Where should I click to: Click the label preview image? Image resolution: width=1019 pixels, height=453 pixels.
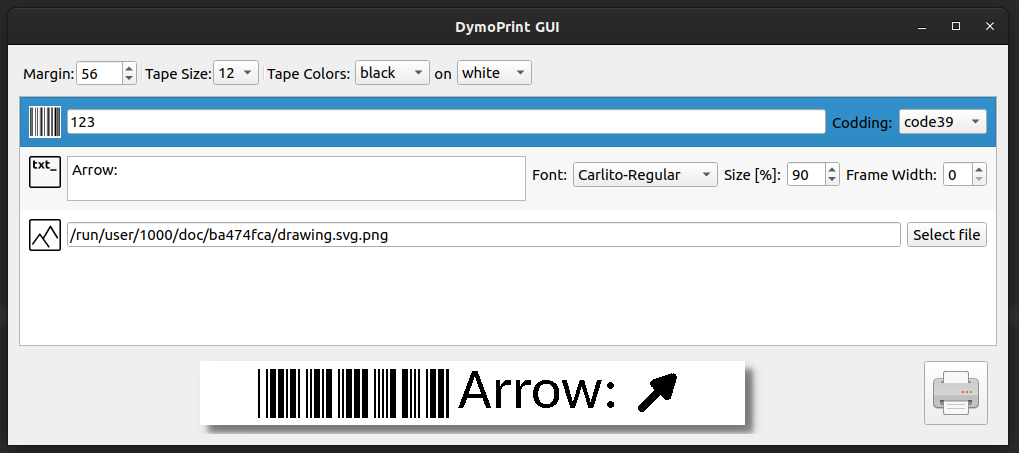[x=472, y=393]
